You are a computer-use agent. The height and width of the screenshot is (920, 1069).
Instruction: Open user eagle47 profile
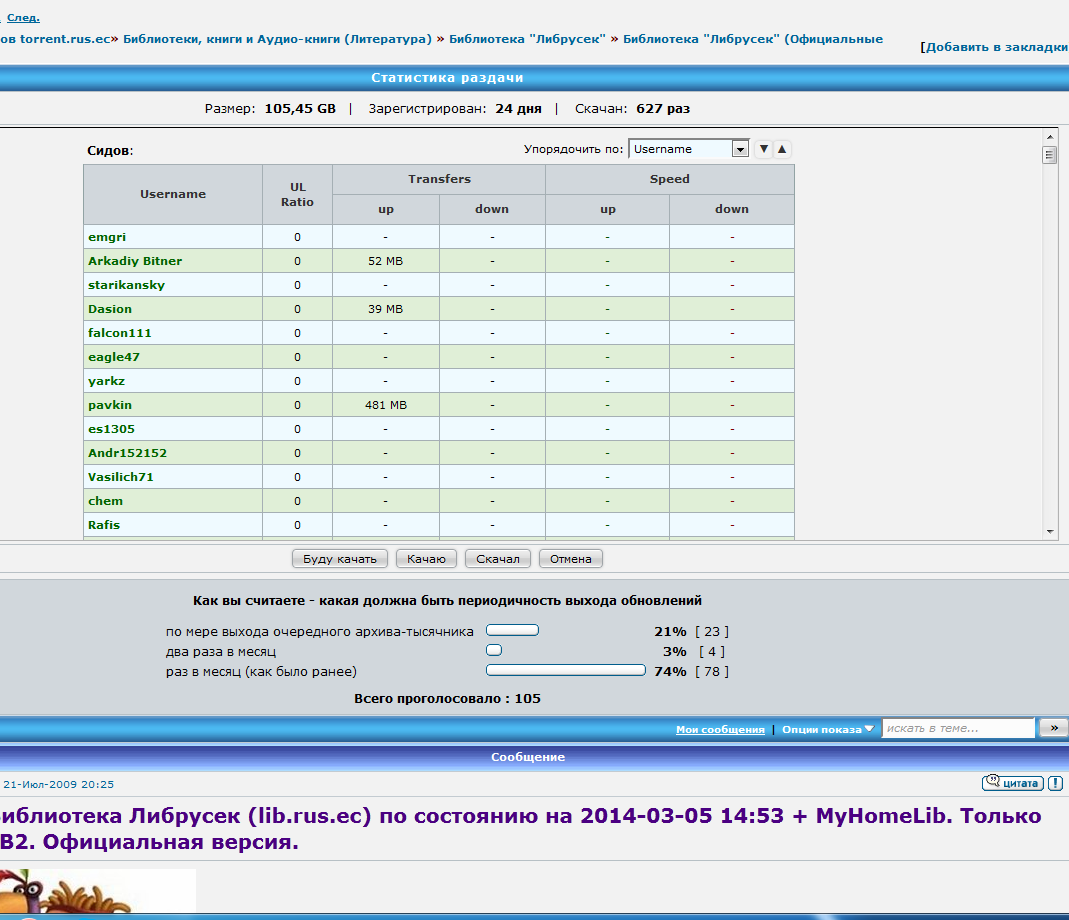coord(113,357)
